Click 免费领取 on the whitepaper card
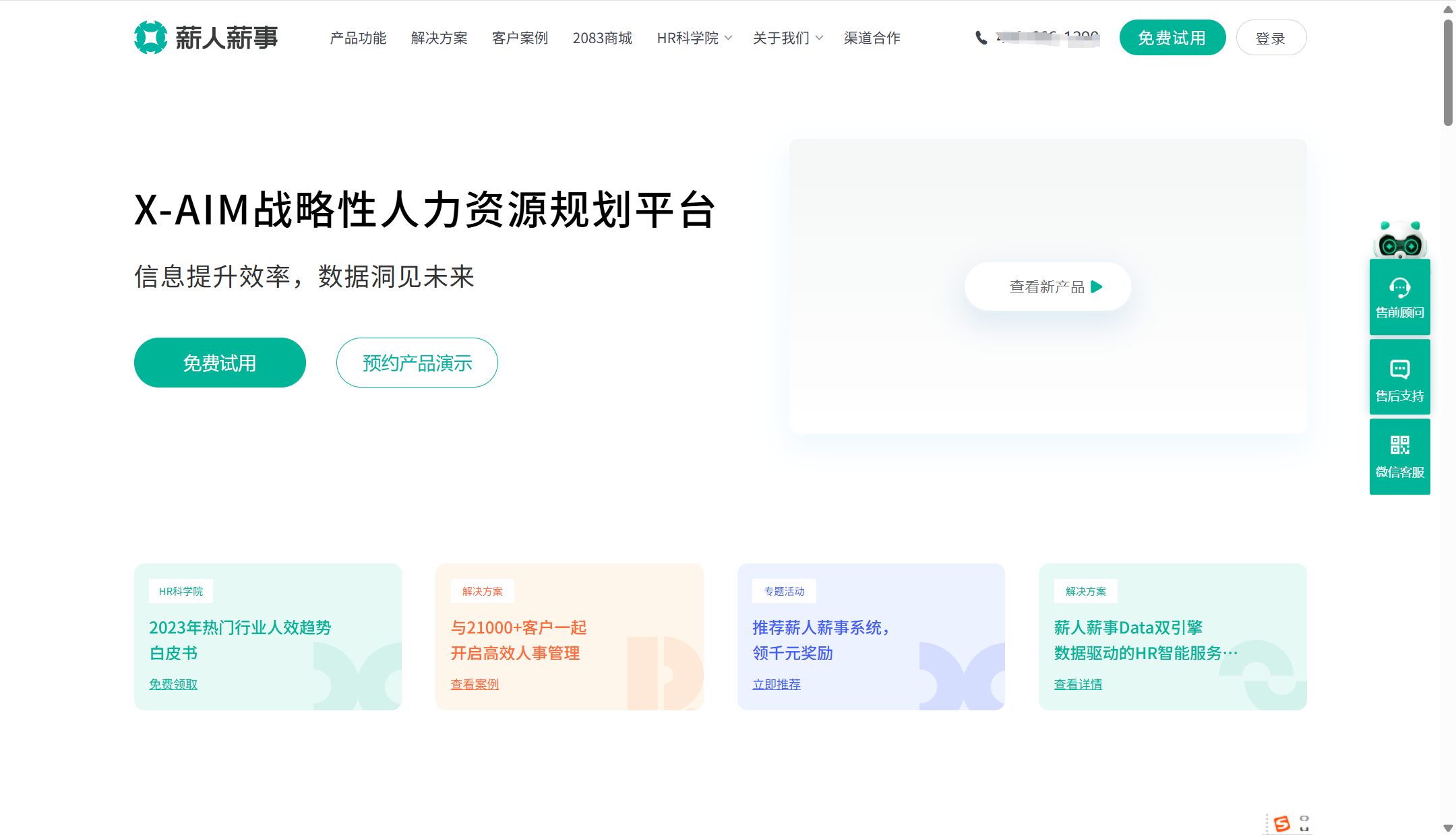The height and width of the screenshot is (835, 1456). (173, 684)
